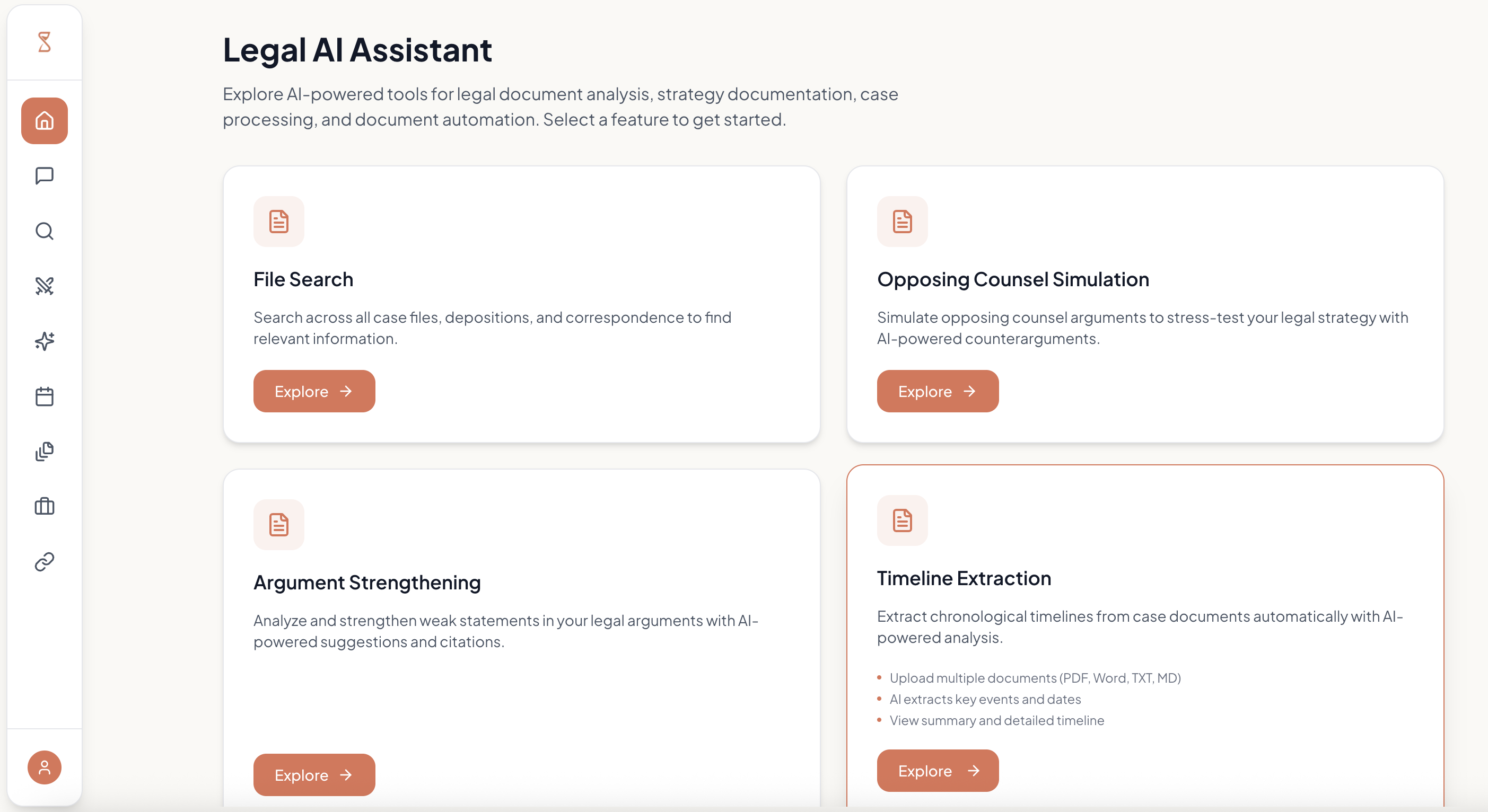Open the stacked documents icon in the sidebar

point(45,451)
